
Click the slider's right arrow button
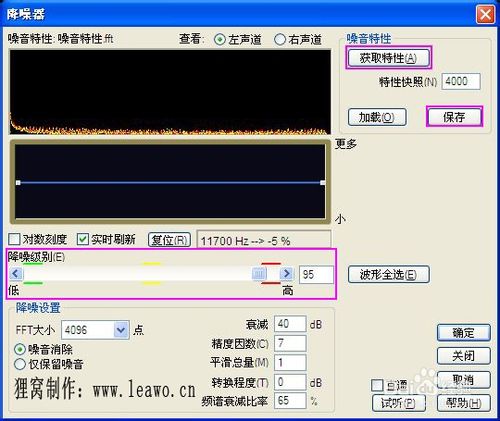(x=286, y=274)
